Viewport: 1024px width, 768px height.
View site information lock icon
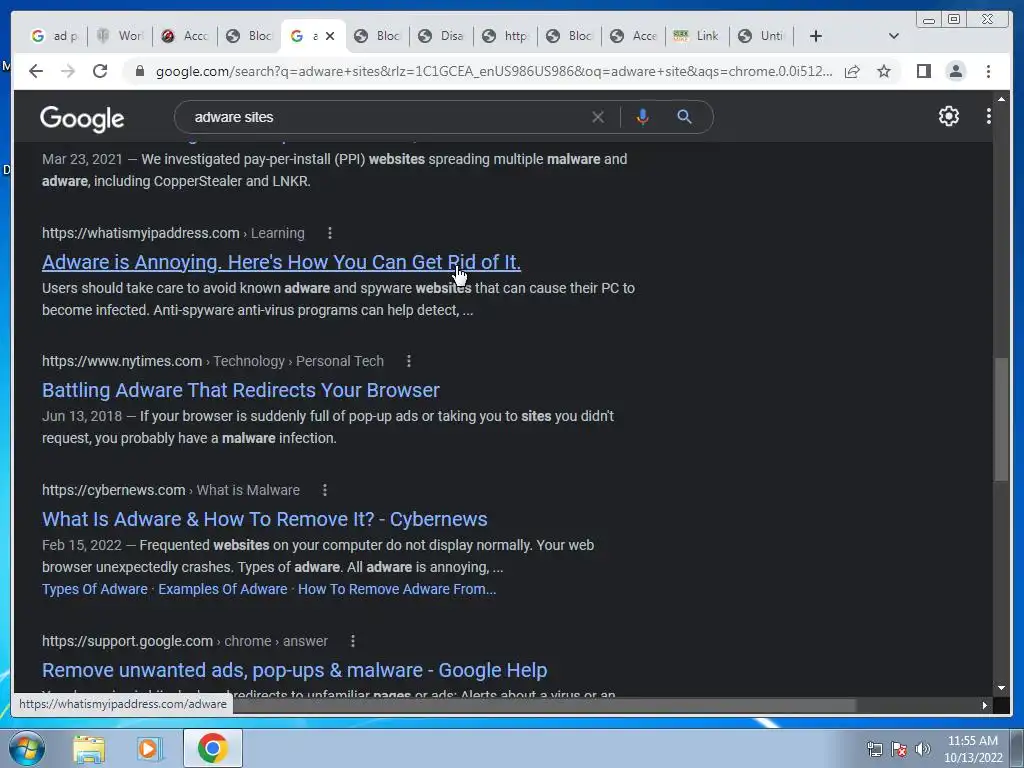point(139,71)
